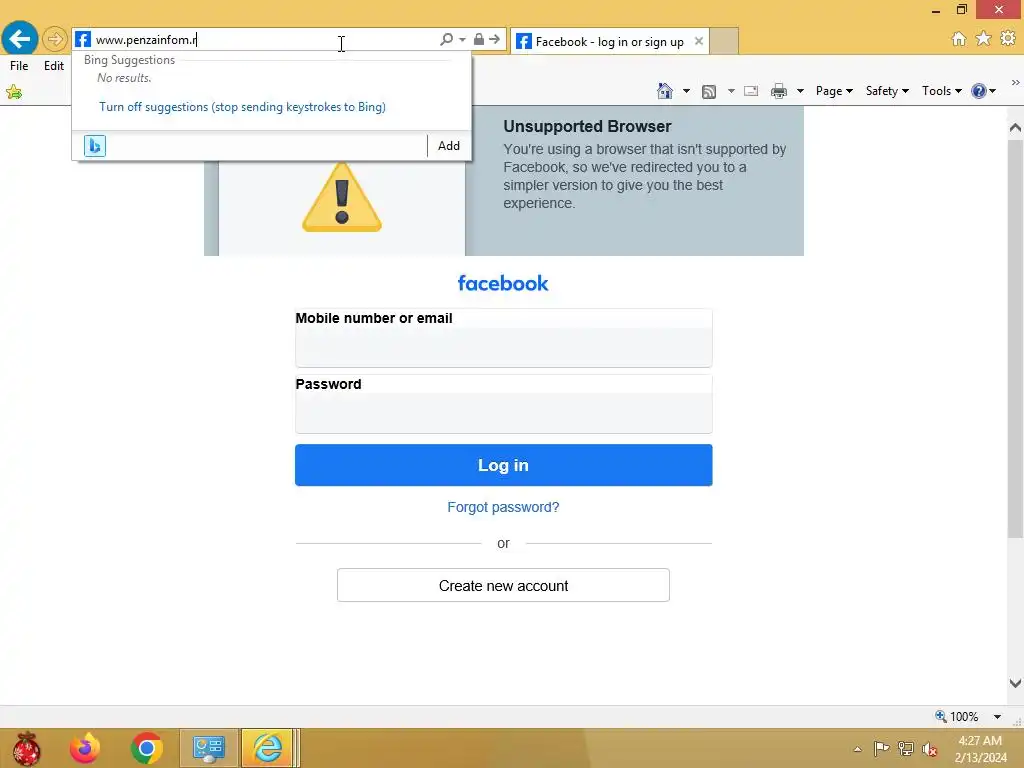Expand the command bar overflow chevron
Image resolution: width=1024 pixels, height=768 pixels.
(x=1015, y=82)
